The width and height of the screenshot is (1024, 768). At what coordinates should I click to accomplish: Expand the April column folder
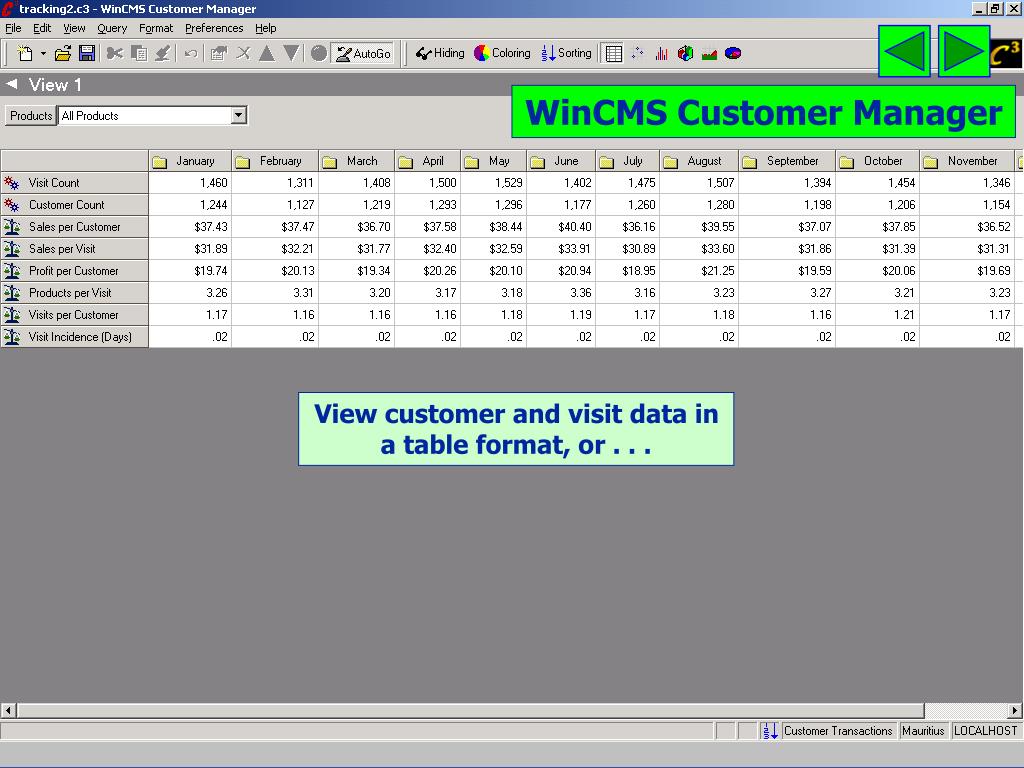406,162
